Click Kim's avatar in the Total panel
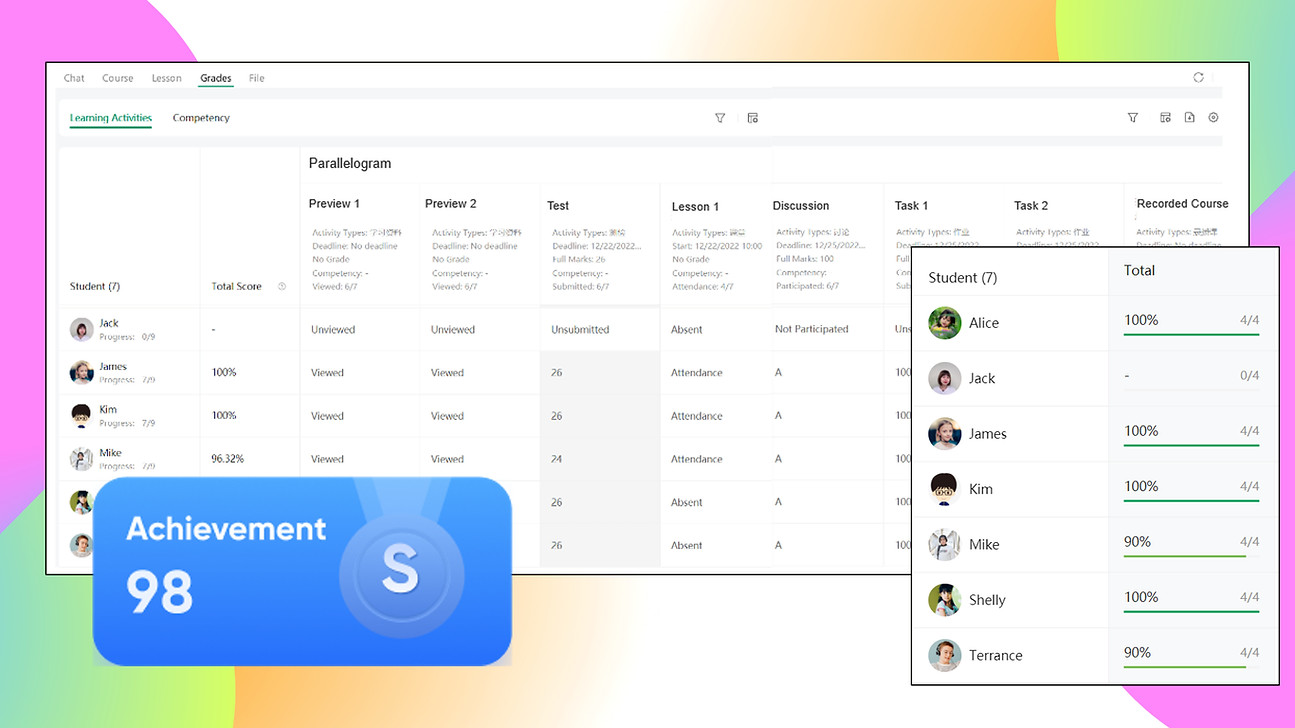The width and height of the screenshot is (1295, 728). tap(945, 489)
